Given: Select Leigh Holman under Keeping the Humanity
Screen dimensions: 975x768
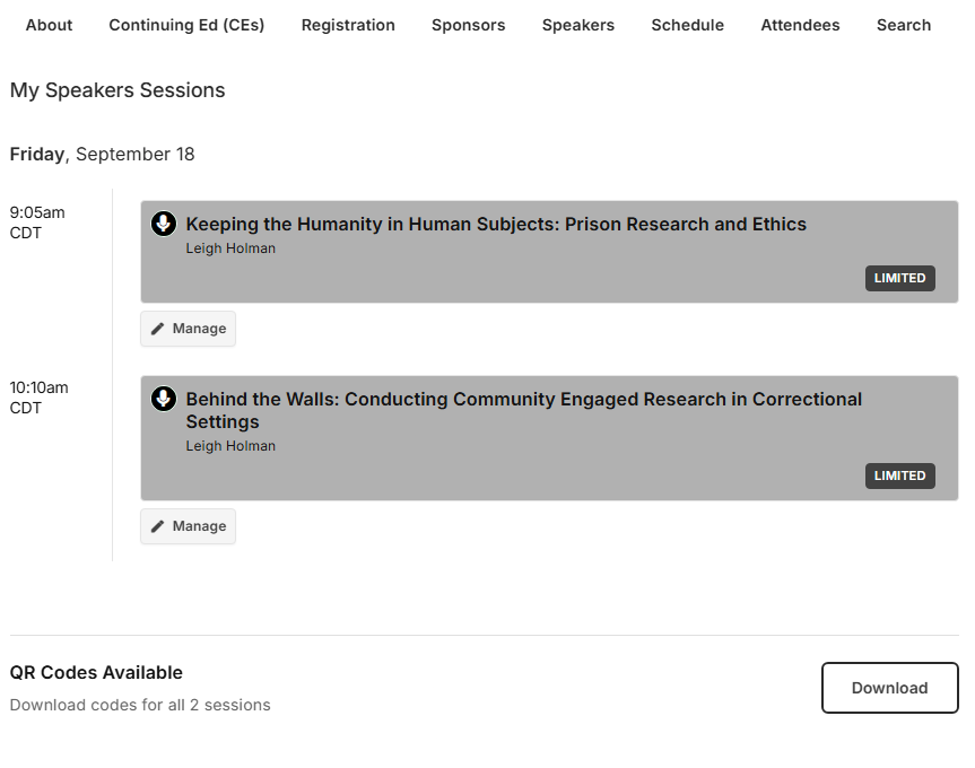Looking at the screenshot, I should pyautogui.click(x=231, y=248).
